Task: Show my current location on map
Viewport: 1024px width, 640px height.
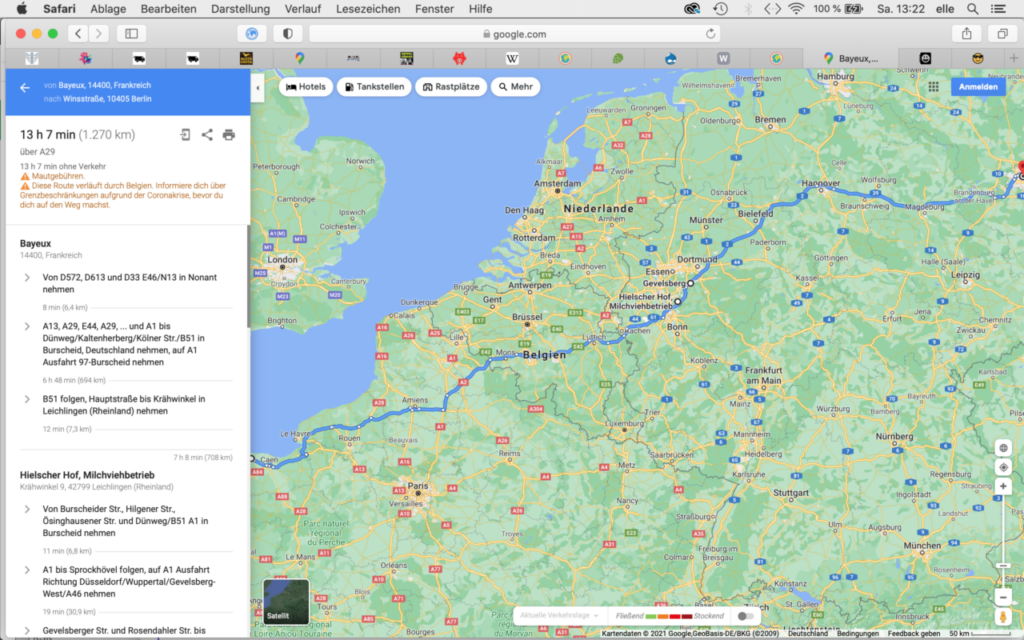Action: coord(1003,467)
